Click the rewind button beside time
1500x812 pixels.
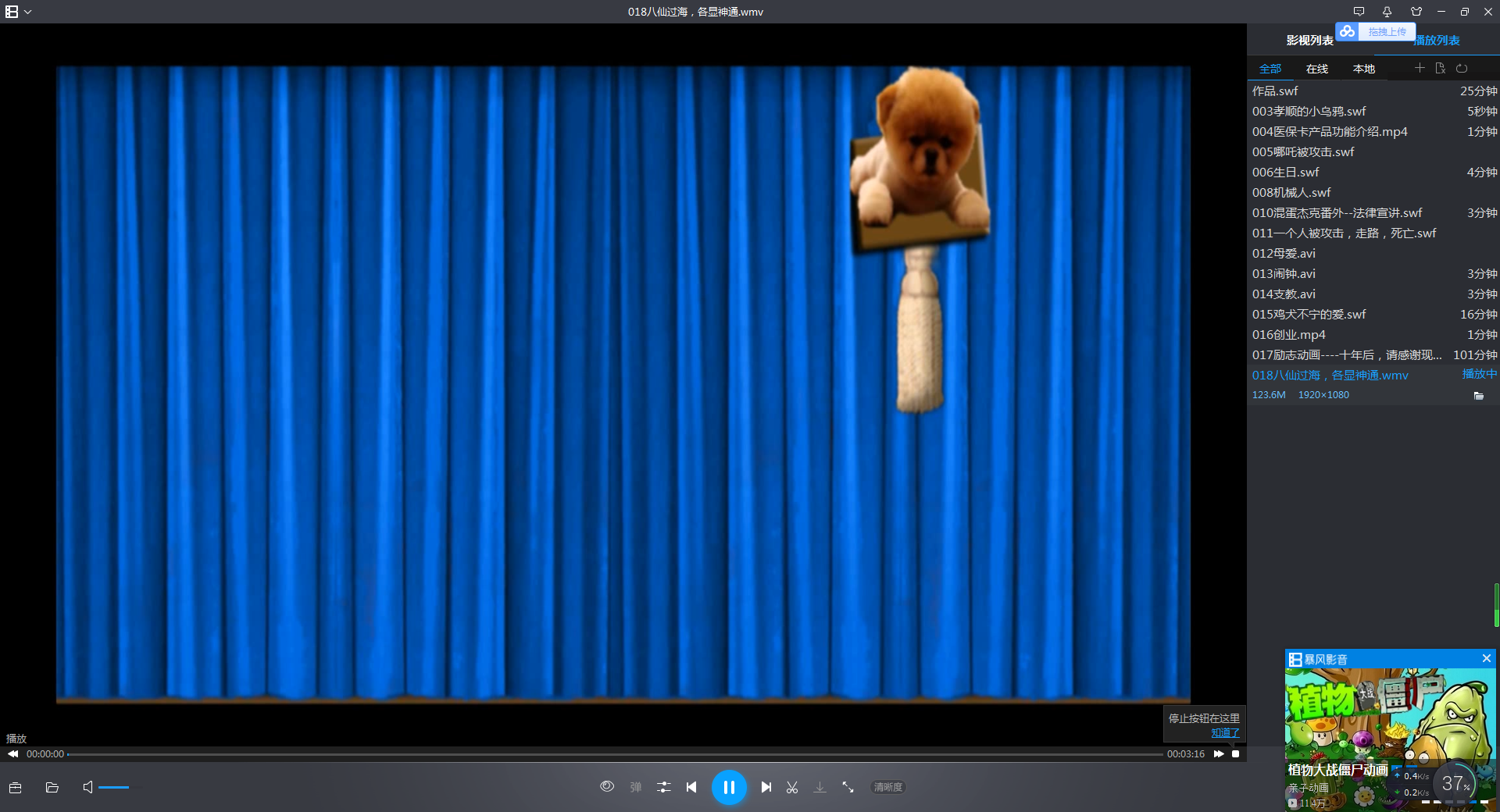pyautogui.click(x=13, y=754)
